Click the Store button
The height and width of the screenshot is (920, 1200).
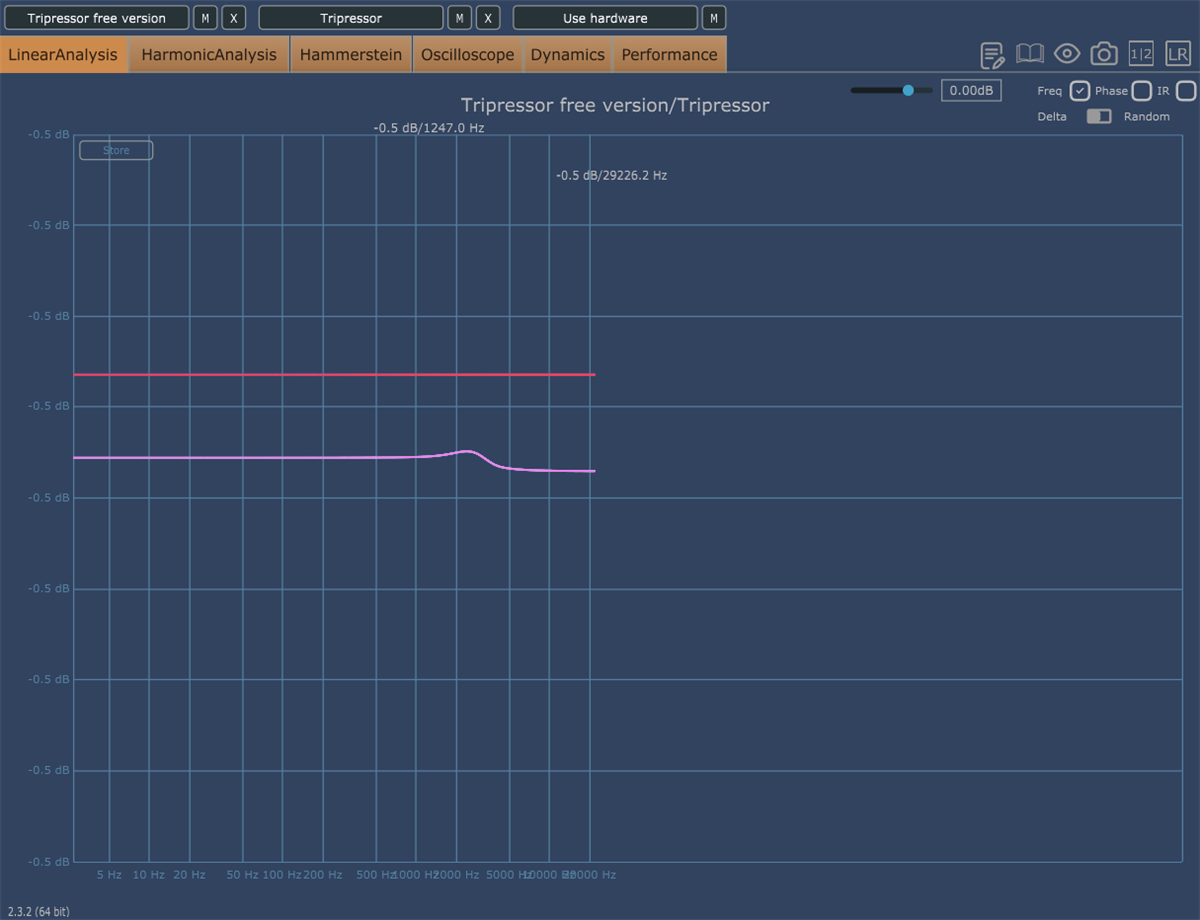(x=116, y=150)
